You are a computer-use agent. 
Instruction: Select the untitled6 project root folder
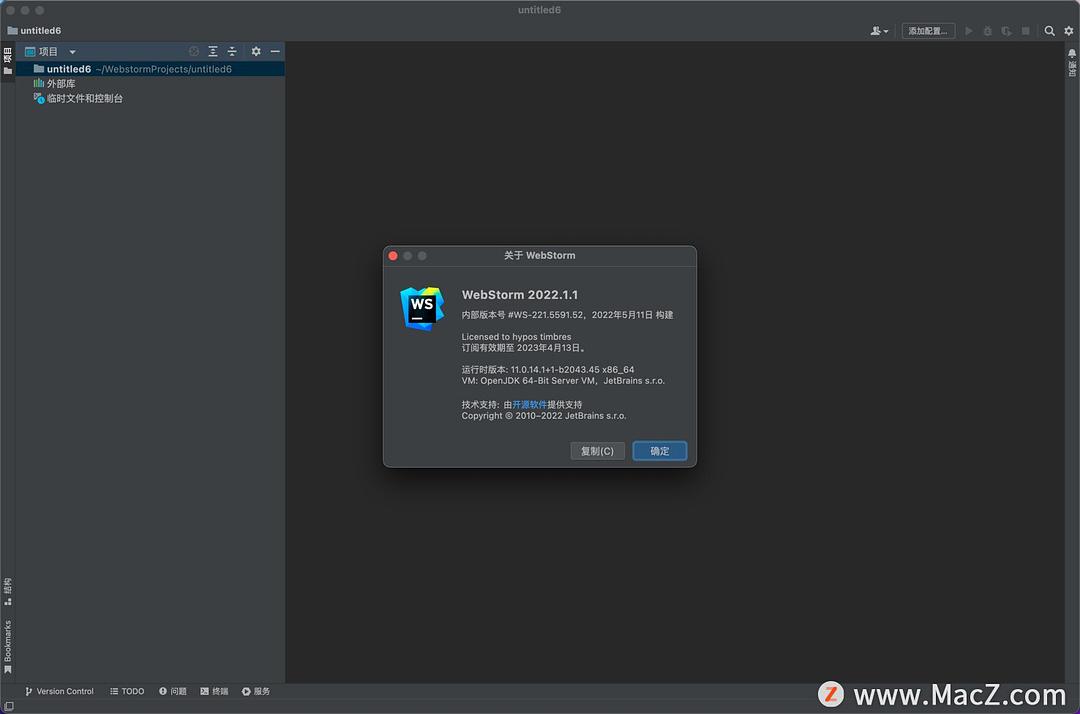tap(150, 69)
